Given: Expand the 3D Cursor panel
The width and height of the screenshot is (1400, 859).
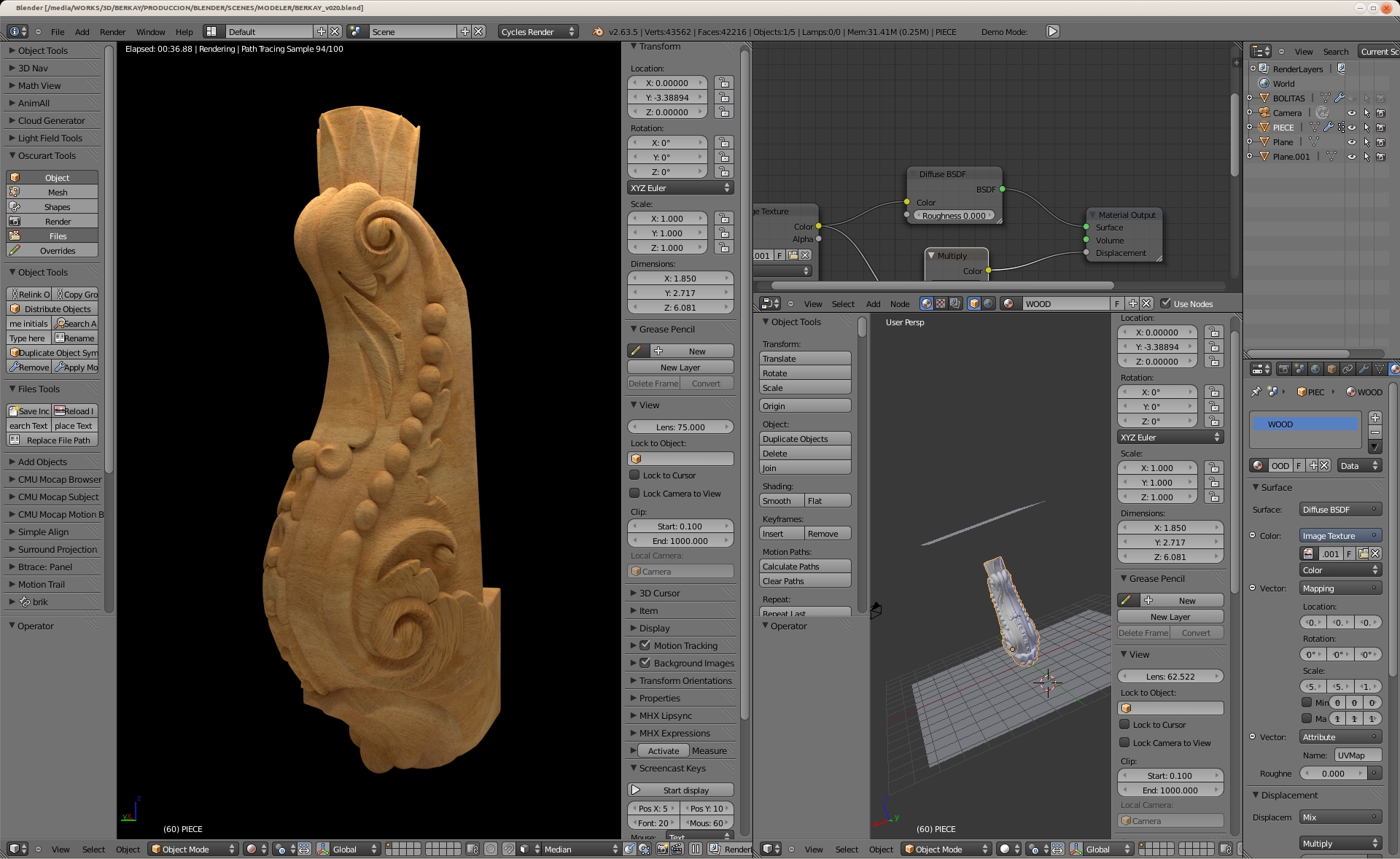Looking at the screenshot, I should tap(659, 593).
